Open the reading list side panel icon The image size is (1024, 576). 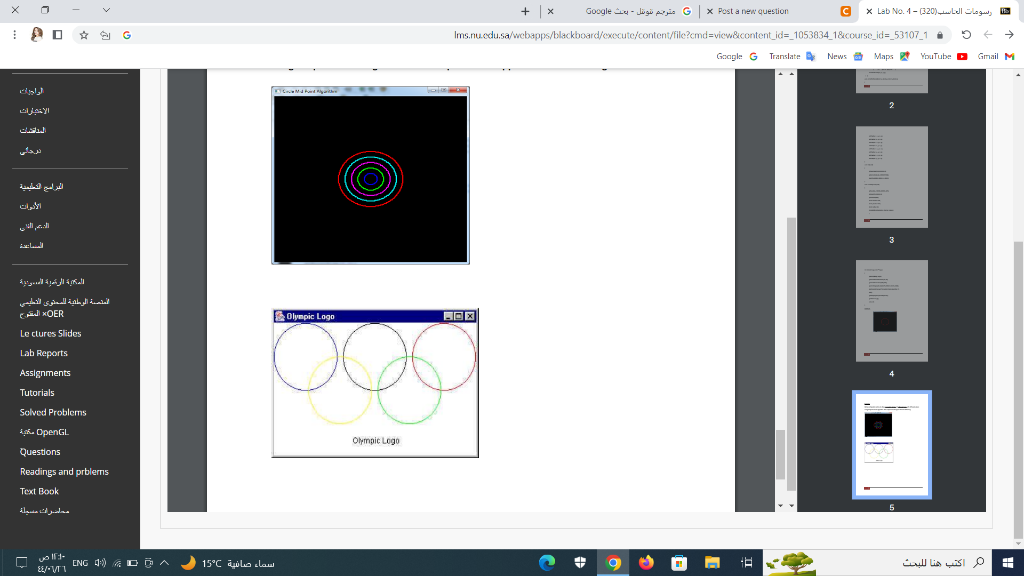(x=56, y=34)
